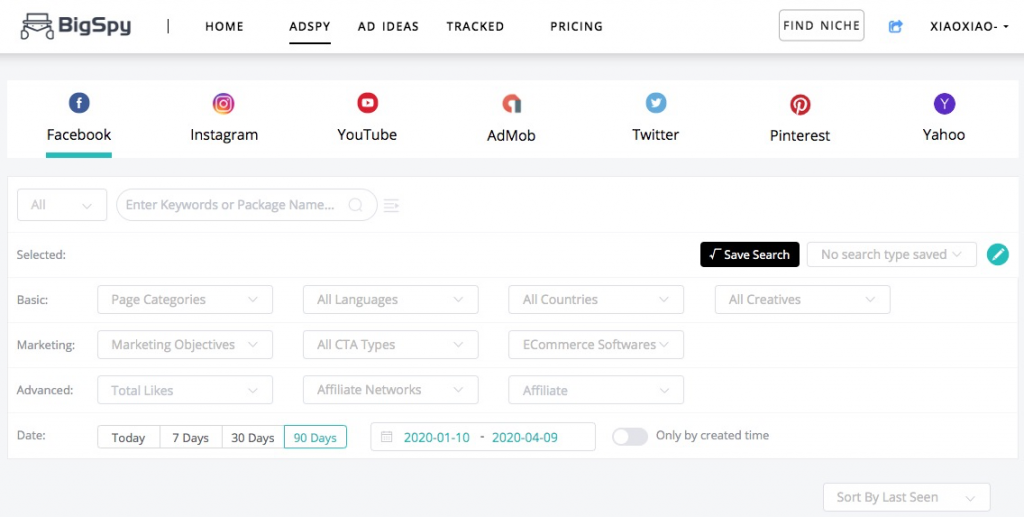Click the FIND NICHE button
The height and width of the screenshot is (517, 1024).
point(822,25)
